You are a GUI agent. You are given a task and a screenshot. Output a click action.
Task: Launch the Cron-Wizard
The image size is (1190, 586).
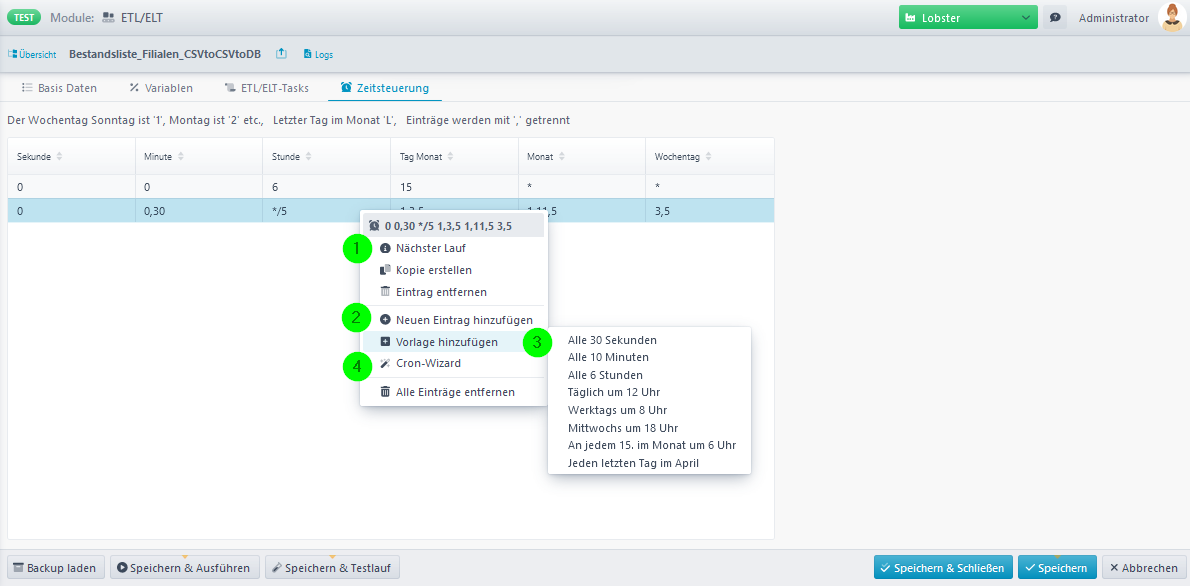click(428, 363)
